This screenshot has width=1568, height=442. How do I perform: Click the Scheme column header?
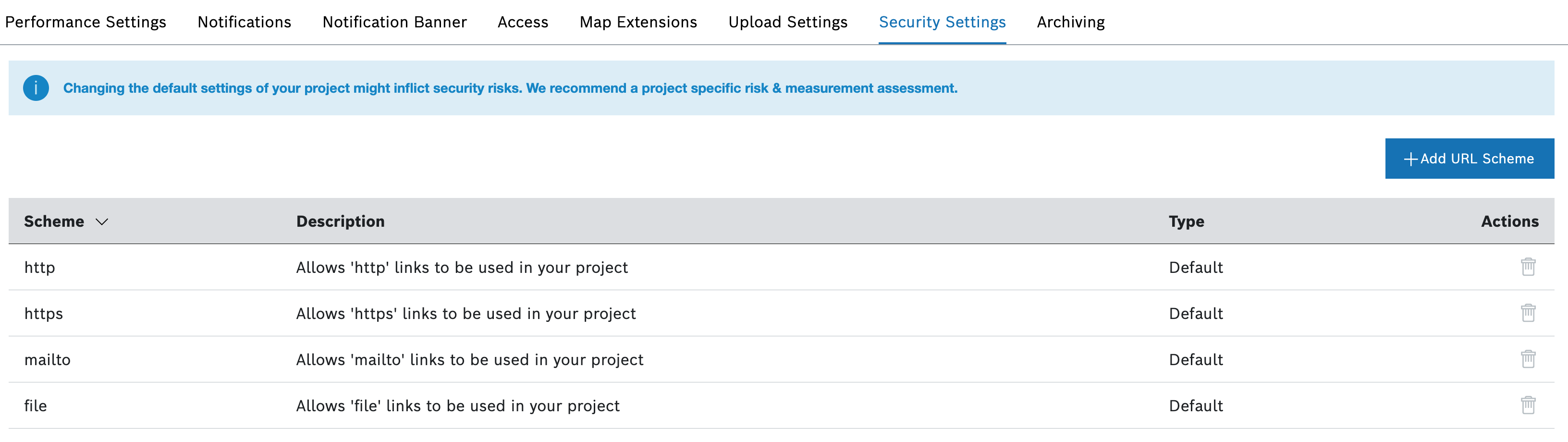tap(54, 221)
